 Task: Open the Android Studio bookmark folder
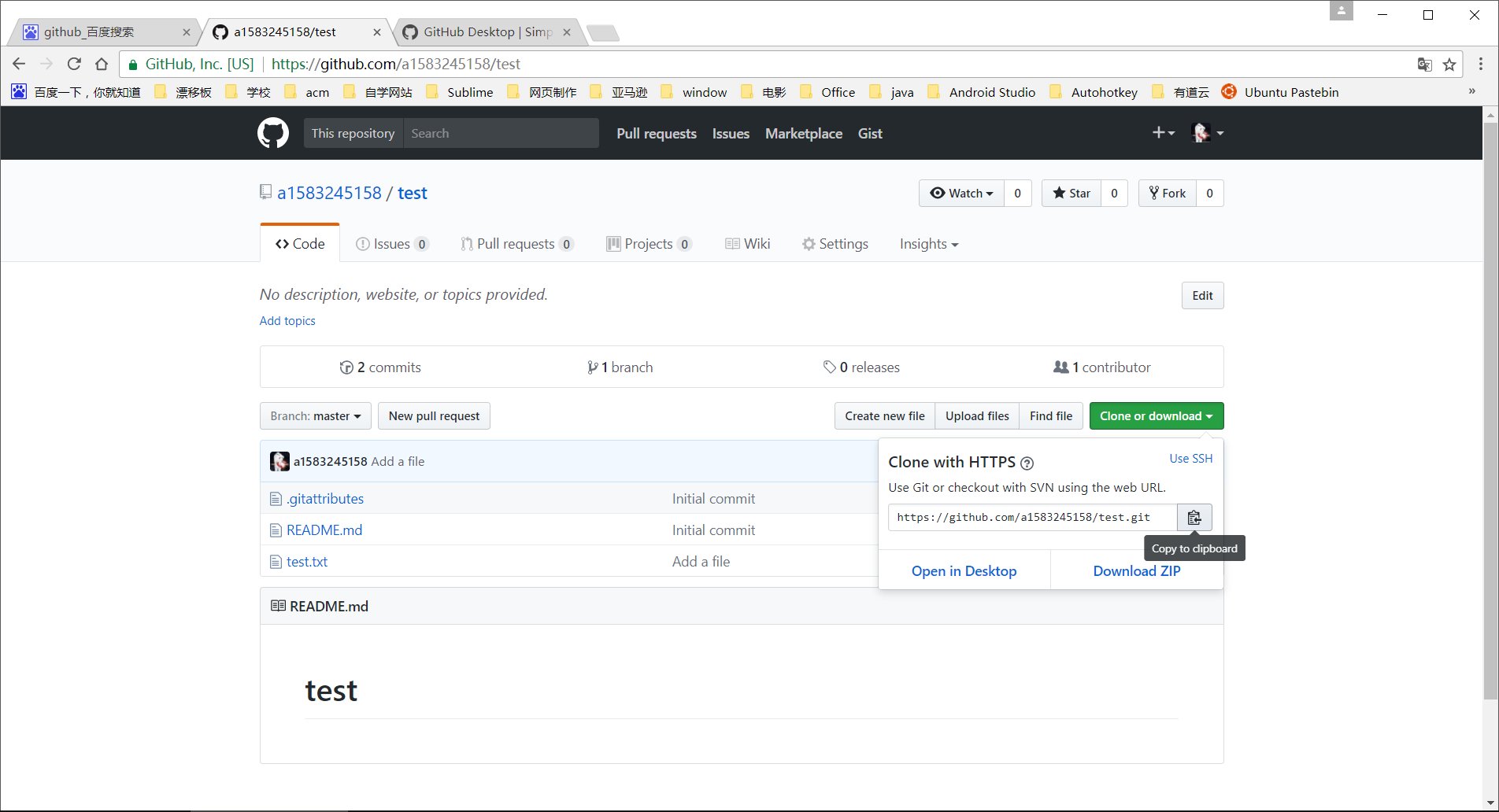point(981,92)
